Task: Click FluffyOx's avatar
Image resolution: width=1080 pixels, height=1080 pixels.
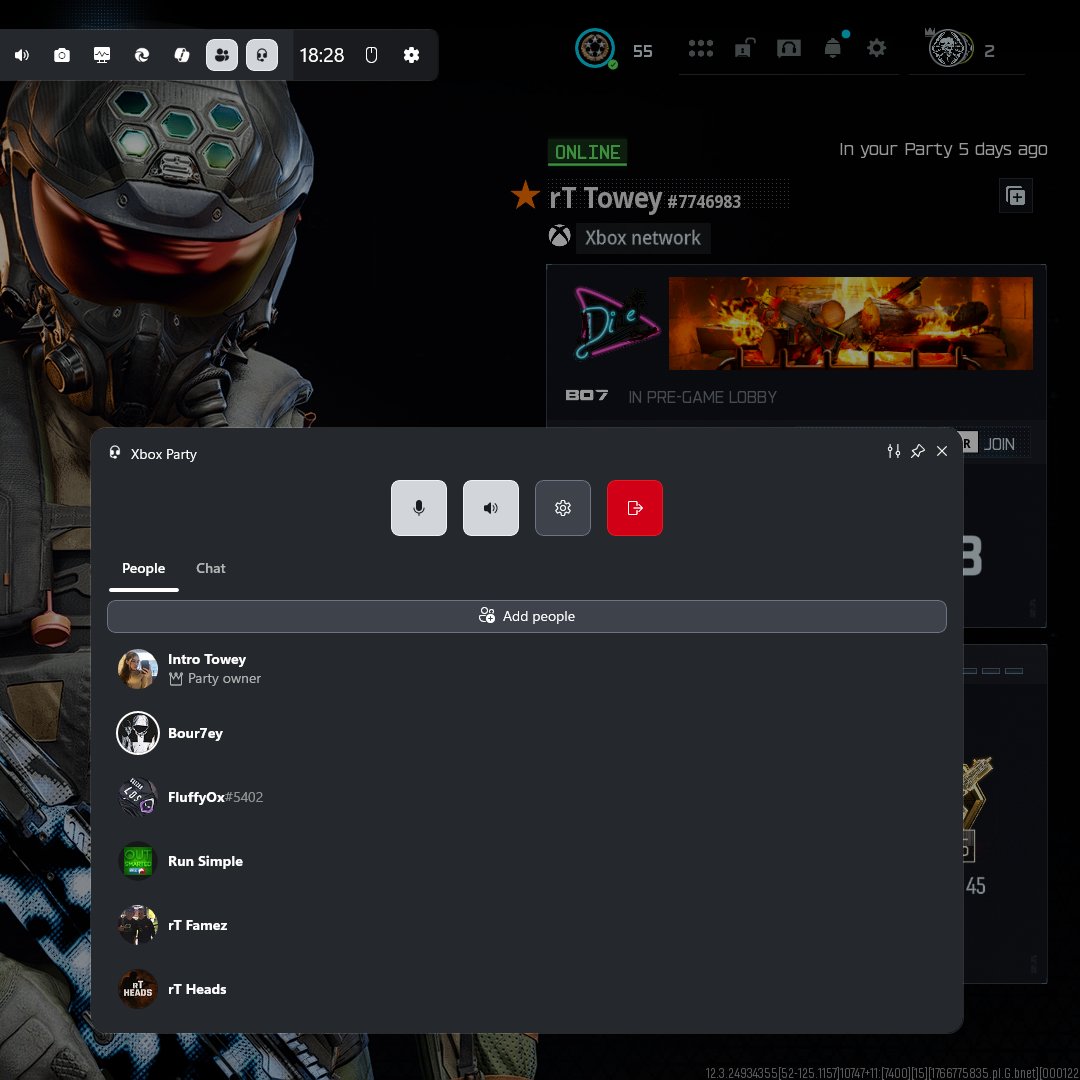Action: pyautogui.click(x=138, y=797)
